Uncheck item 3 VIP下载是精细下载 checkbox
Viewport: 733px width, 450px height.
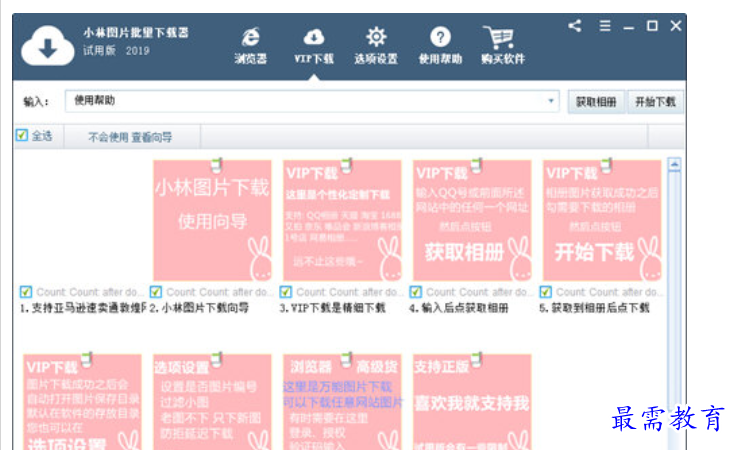(286, 292)
